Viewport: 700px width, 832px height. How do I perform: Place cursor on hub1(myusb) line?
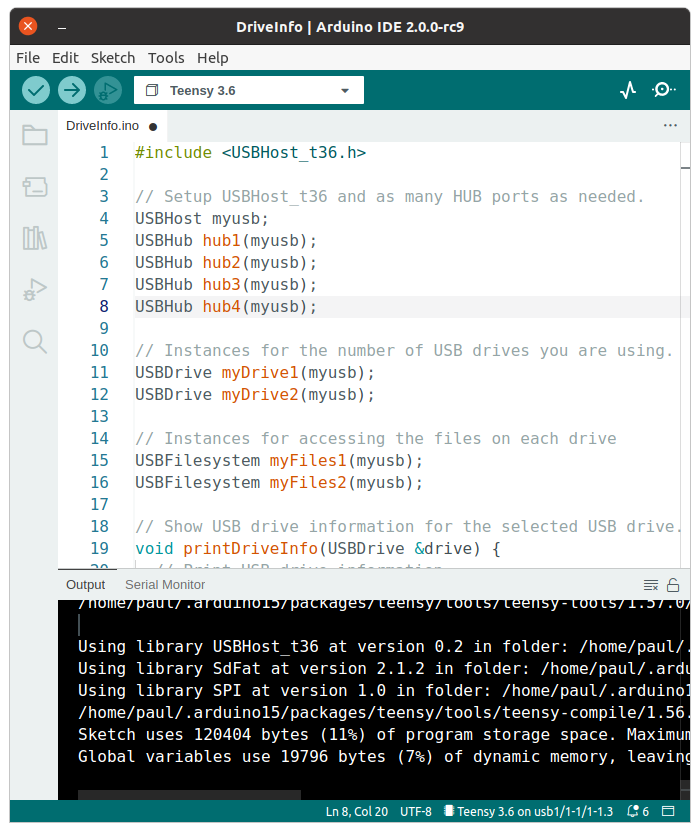[x=226, y=241]
